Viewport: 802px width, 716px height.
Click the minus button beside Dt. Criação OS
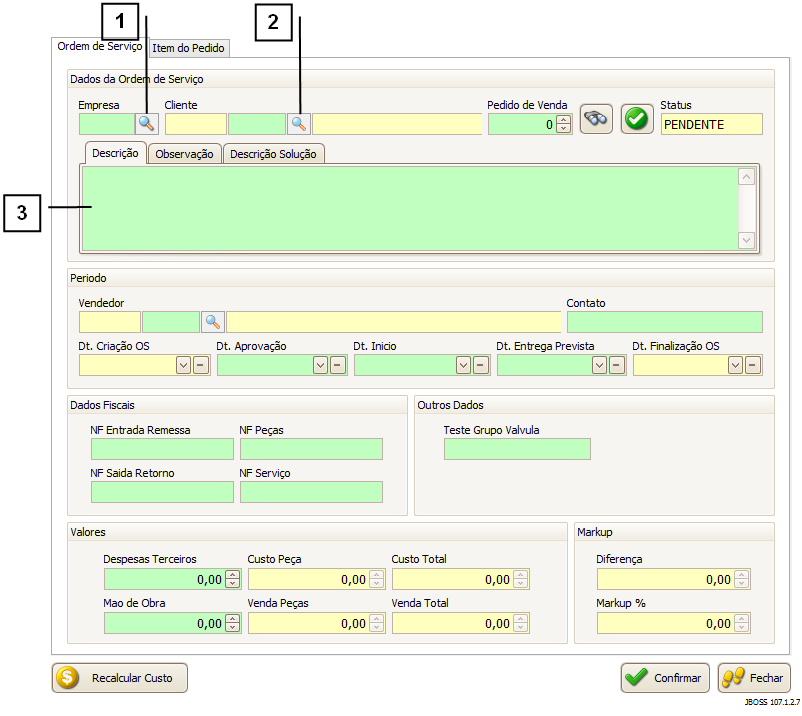tap(201, 365)
